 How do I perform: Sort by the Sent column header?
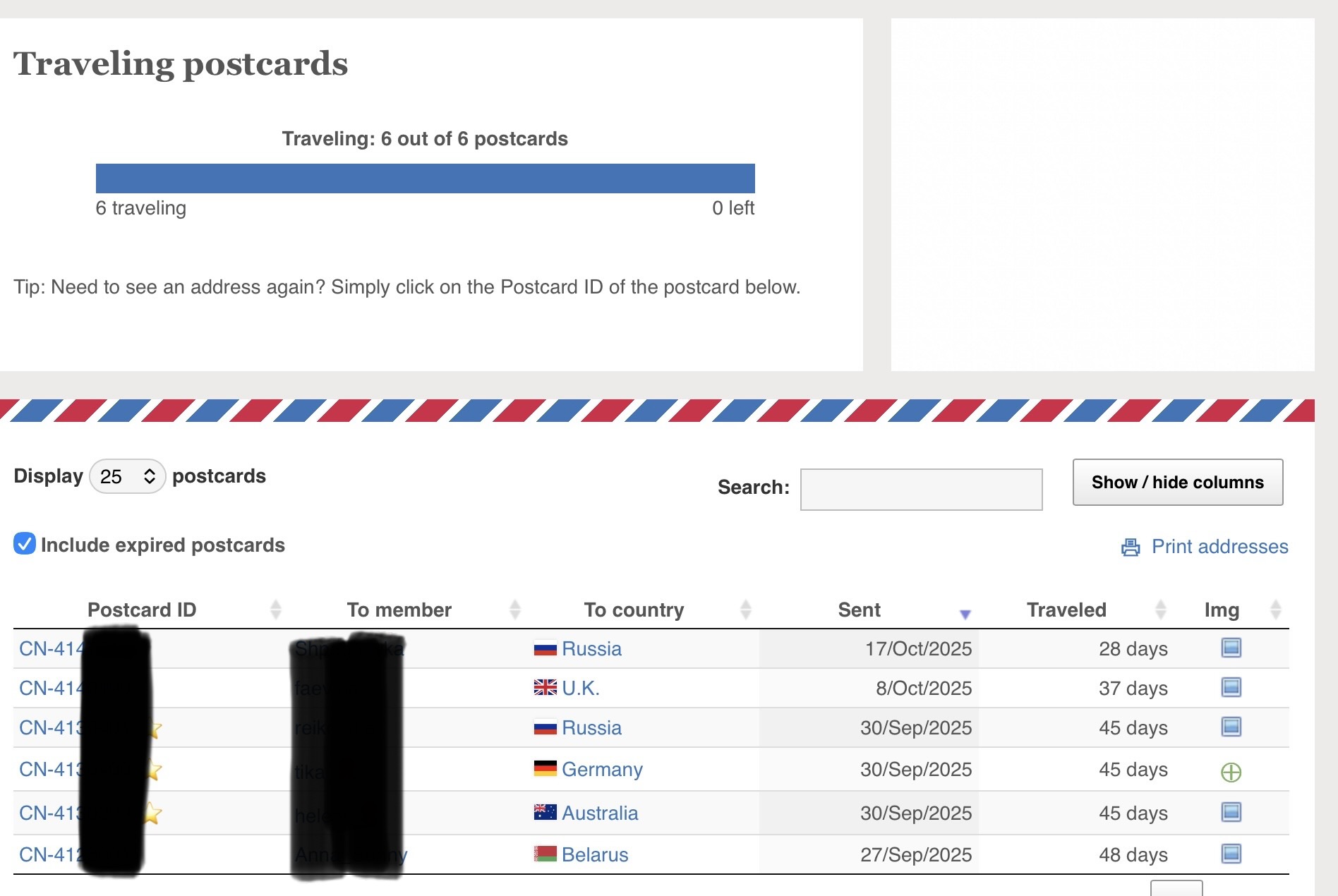[859, 610]
